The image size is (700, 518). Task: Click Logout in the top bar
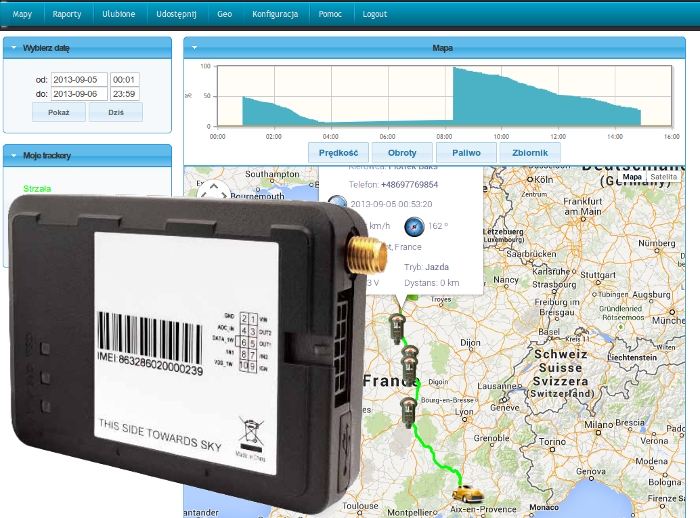point(374,14)
